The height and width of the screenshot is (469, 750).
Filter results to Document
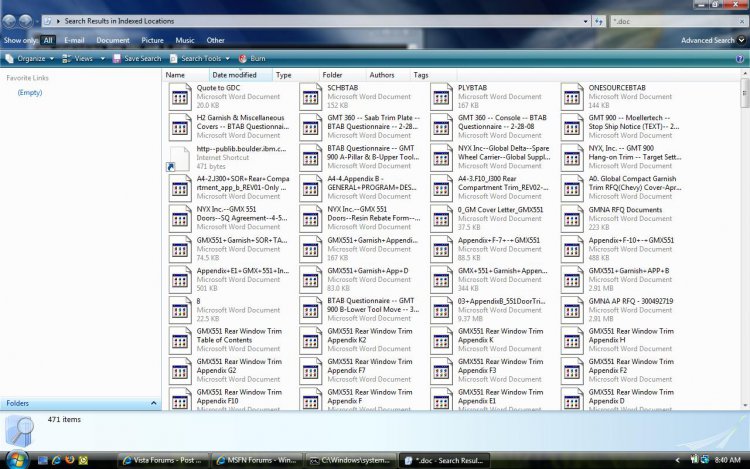(113, 40)
